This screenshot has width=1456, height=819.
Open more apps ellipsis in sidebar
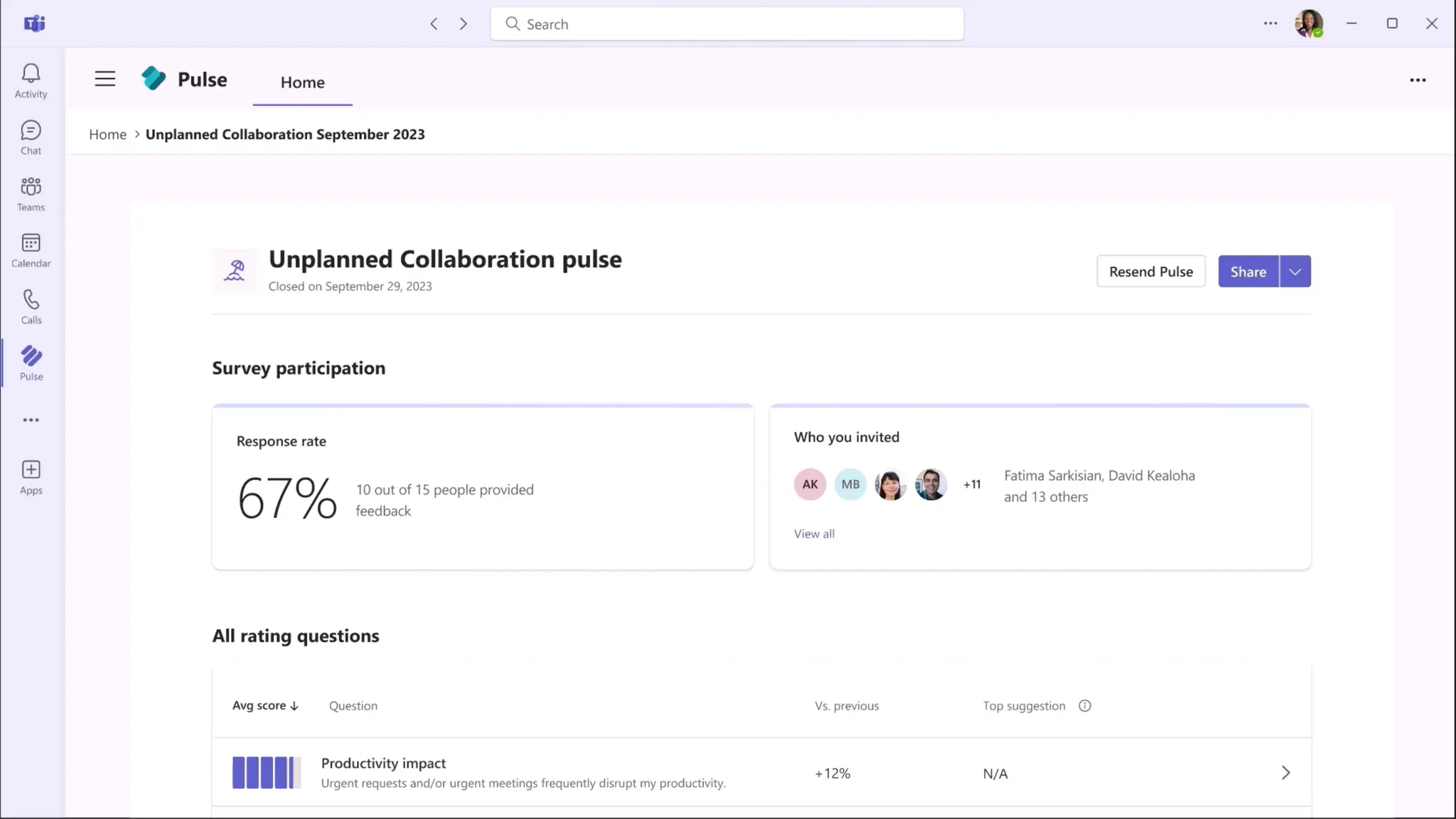31,420
